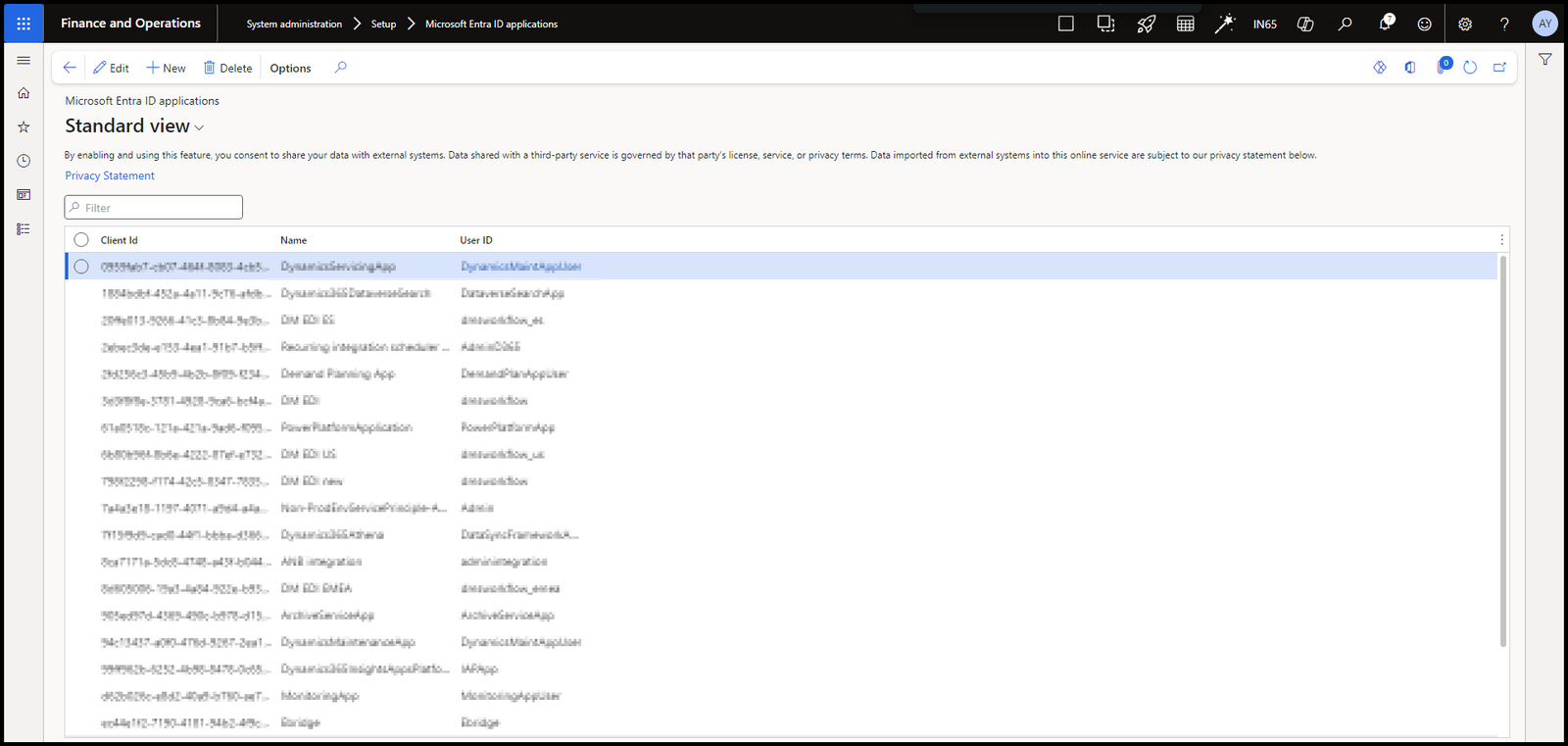Click the back arrow in action pane
This screenshot has height=746, width=1568.
point(70,68)
